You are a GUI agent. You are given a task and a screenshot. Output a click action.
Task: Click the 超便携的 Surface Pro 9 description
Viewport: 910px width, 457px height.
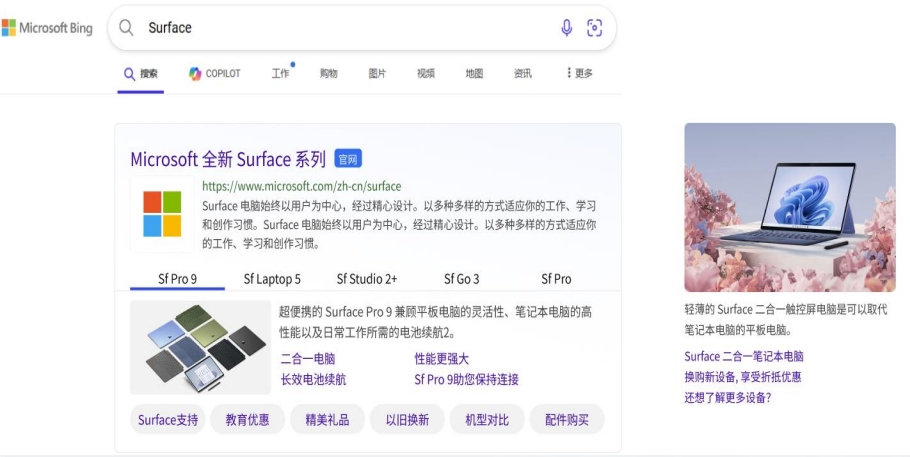[x=435, y=322]
